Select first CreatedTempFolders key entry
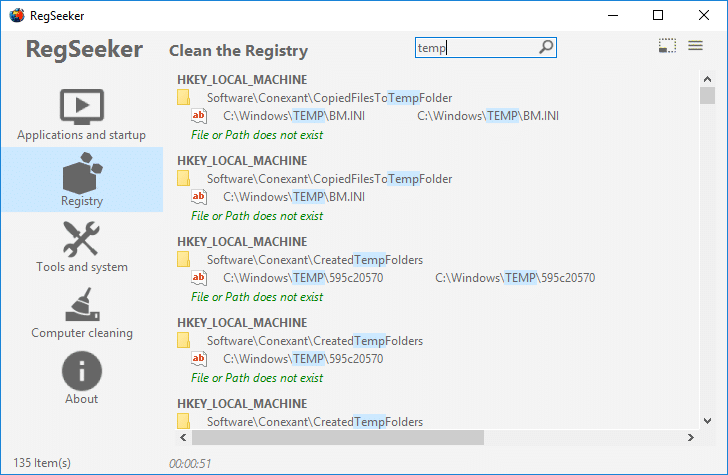Image resolution: width=728 pixels, height=475 pixels. (x=315, y=260)
